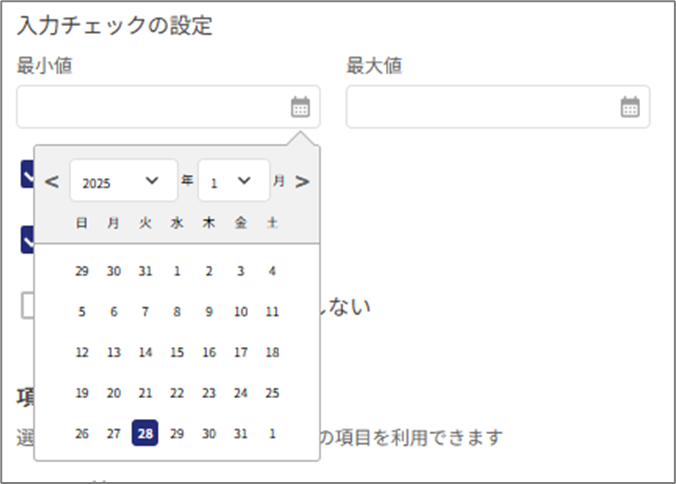Image resolution: width=676 pixels, height=484 pixels.
Task: Open calendar icon in 最大値 field
Action: pos(630,107)
